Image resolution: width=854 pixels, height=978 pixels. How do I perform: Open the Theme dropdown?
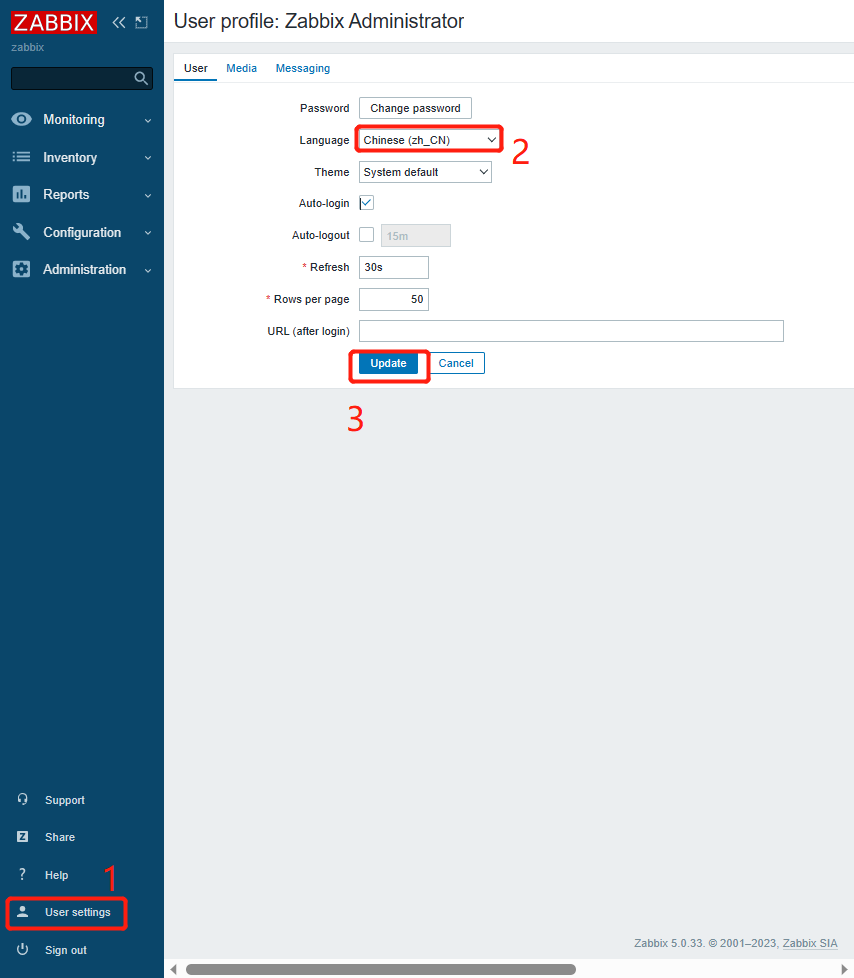pos(425,172)
